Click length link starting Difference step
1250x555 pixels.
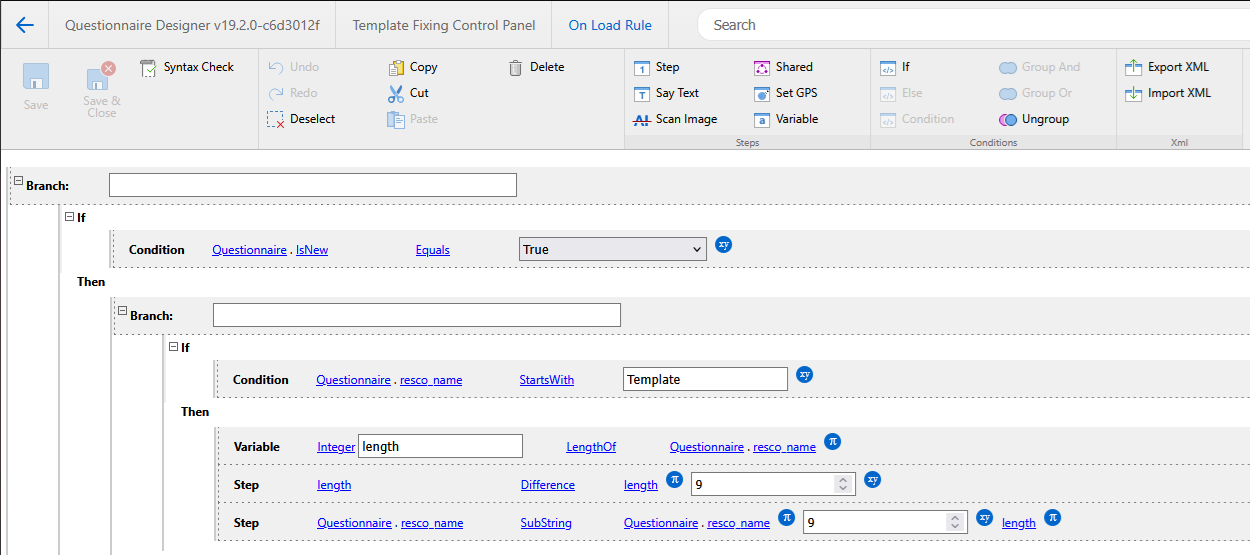[x=334, y=485]
